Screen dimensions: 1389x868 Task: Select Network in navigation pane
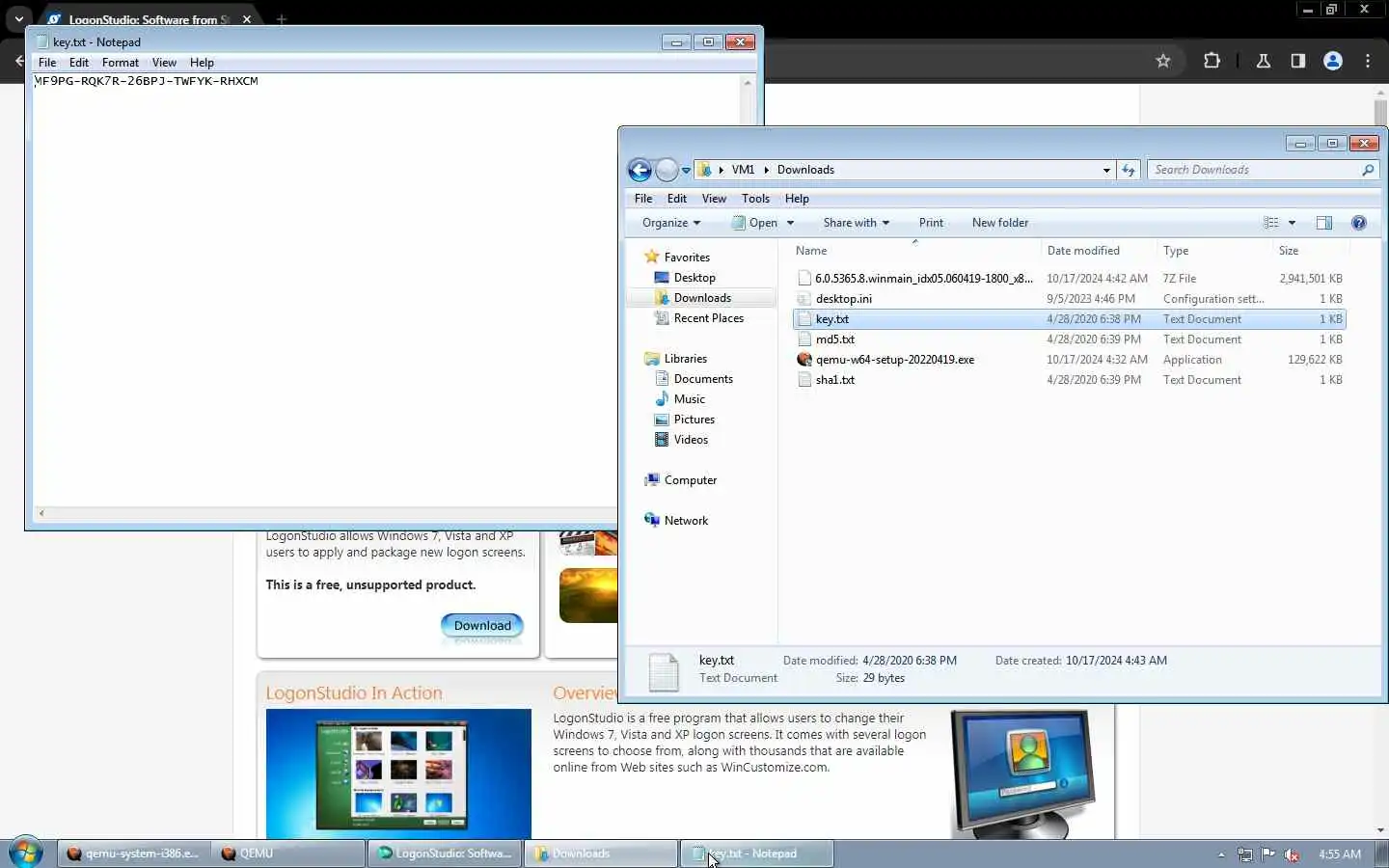(686, 521)
